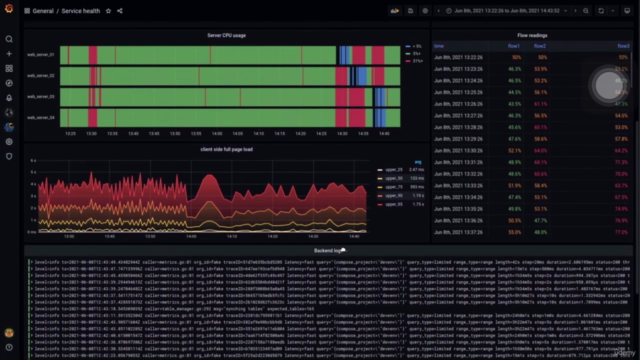This screenshot has width=640, height=360.
Task: Refresh the dashboard
Action: pos(601,11)
